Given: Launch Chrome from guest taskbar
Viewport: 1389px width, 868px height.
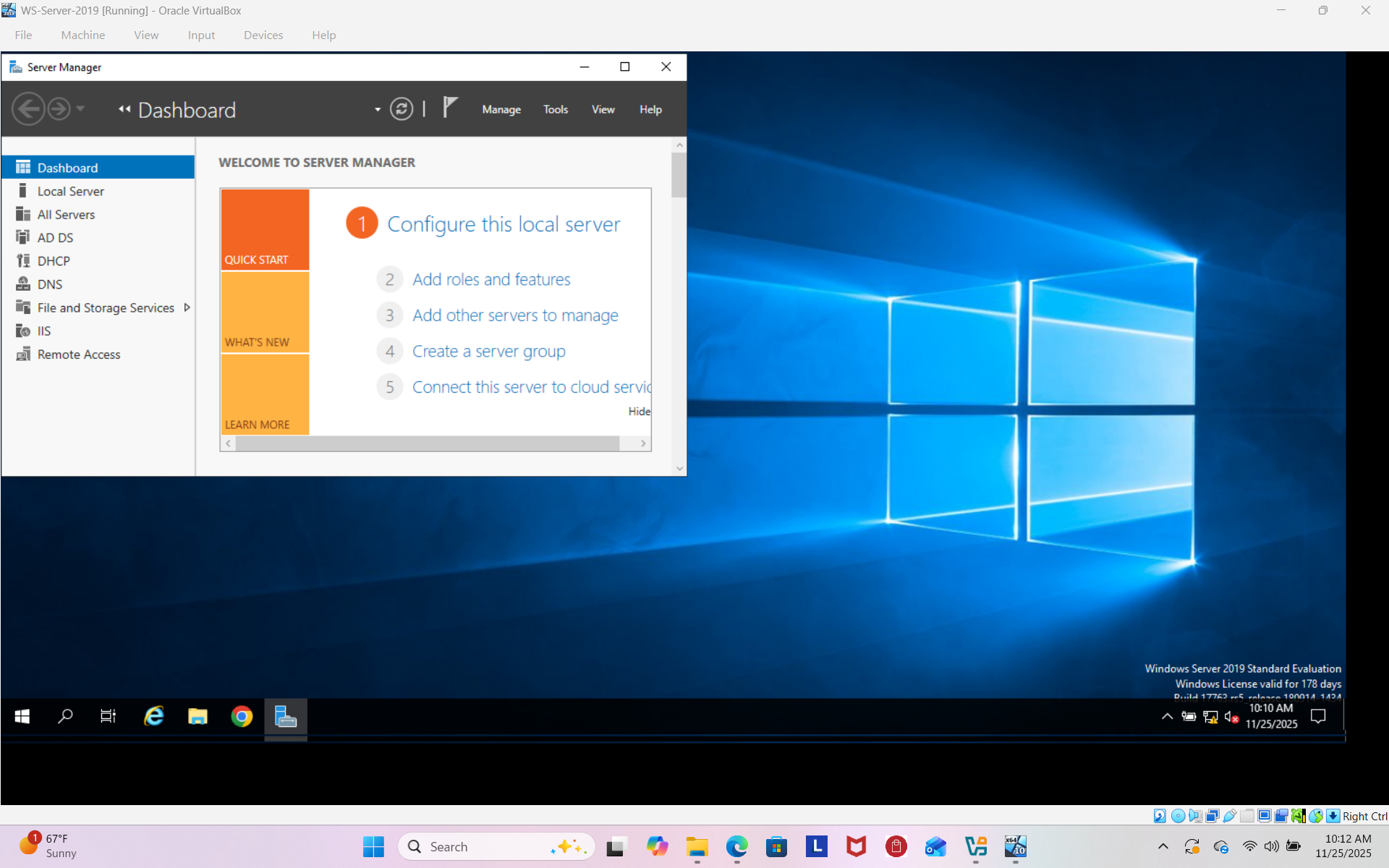Looking at the screenshot, I should [242, 716].
